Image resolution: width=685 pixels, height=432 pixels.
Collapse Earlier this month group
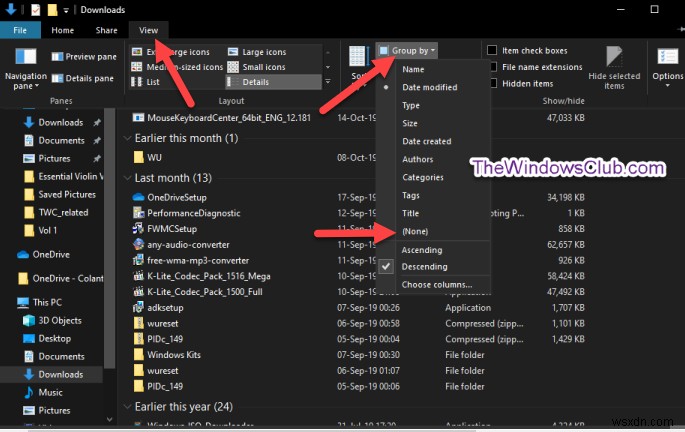pos(127,138)
